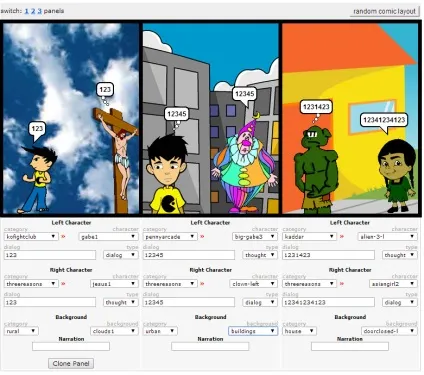Screen dimensions: 424x375
Task: Open the clouds1 background dropdown
Action: [114, 331]
